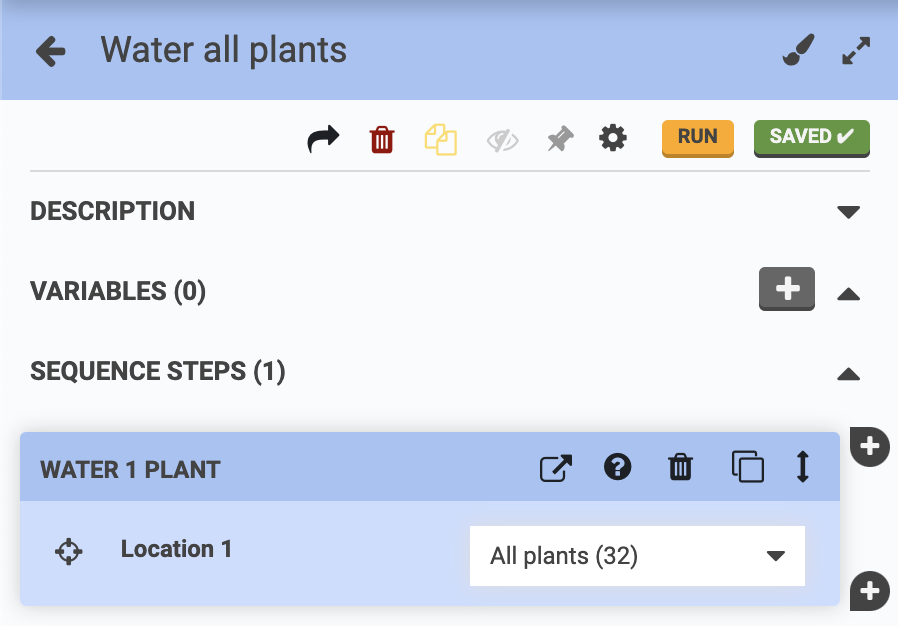Click the paintbrush color icon
The image size is (898, 626).
pos(798,50)
